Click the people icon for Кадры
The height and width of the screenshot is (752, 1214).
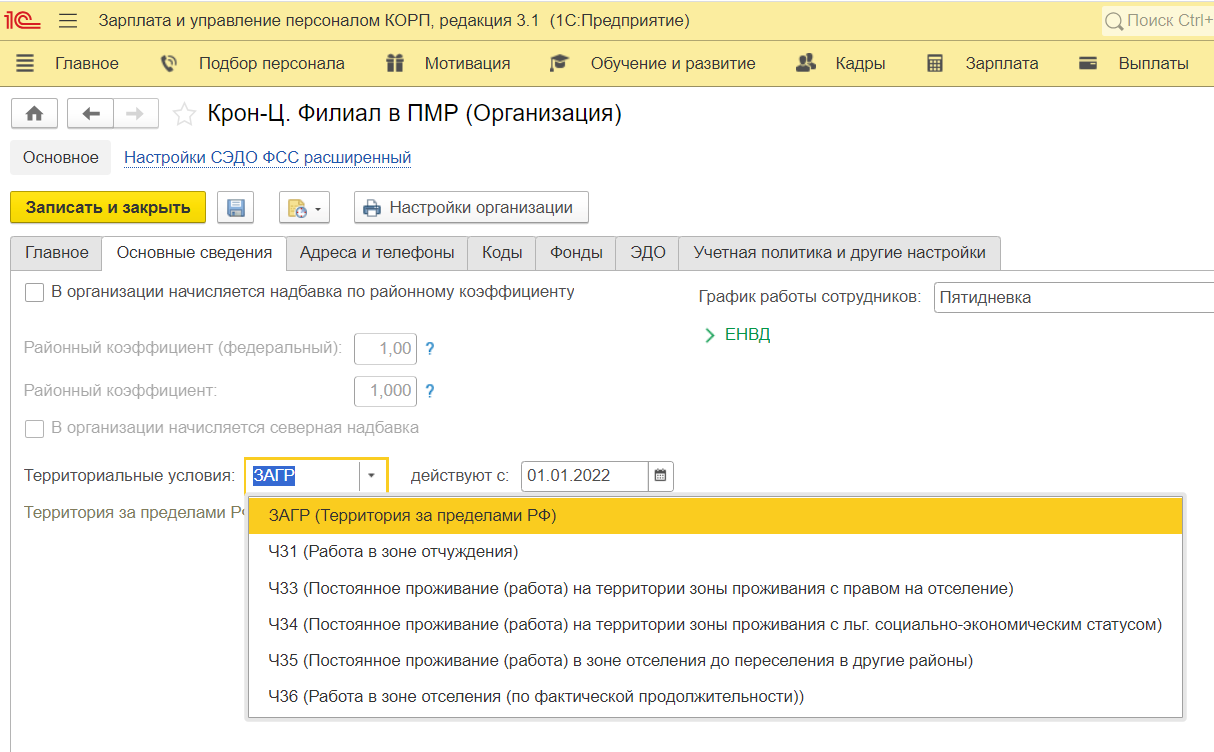click(806, 63)
